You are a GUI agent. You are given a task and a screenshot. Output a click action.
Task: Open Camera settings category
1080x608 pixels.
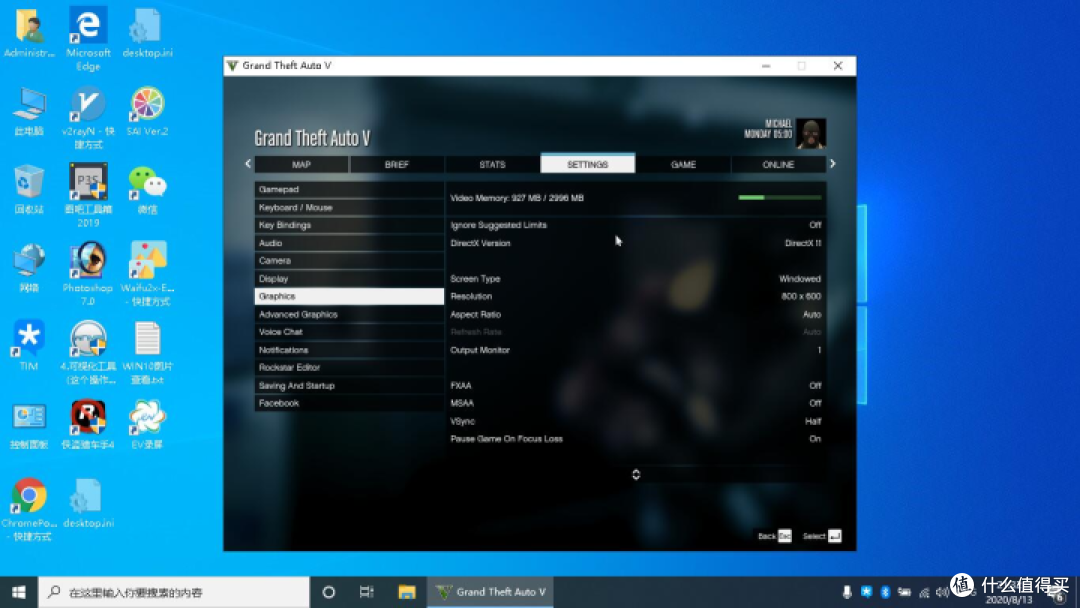[349, 261]
